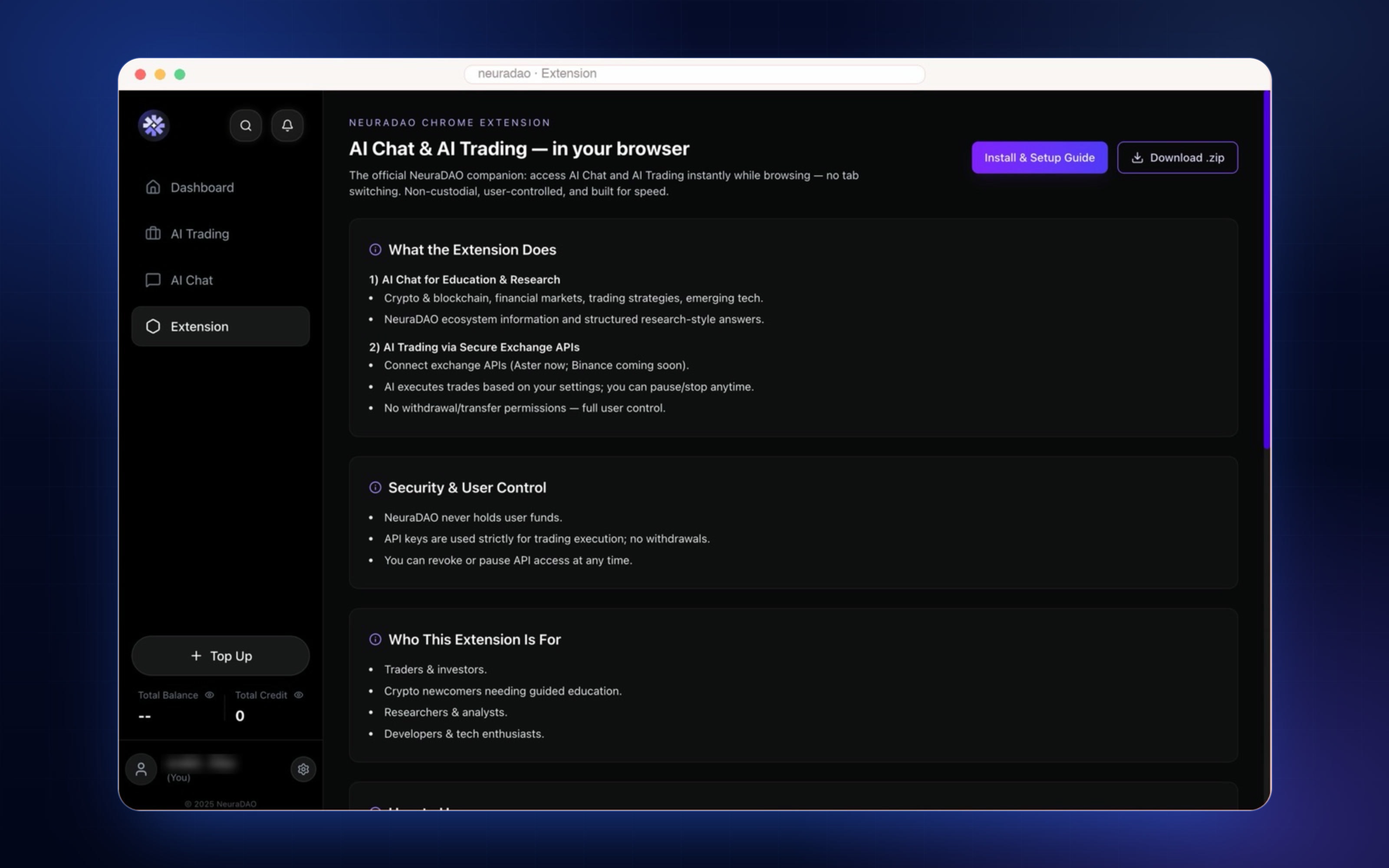Click the "(You)" label under username
The image size is (1389, 868).
coord(178,777)
